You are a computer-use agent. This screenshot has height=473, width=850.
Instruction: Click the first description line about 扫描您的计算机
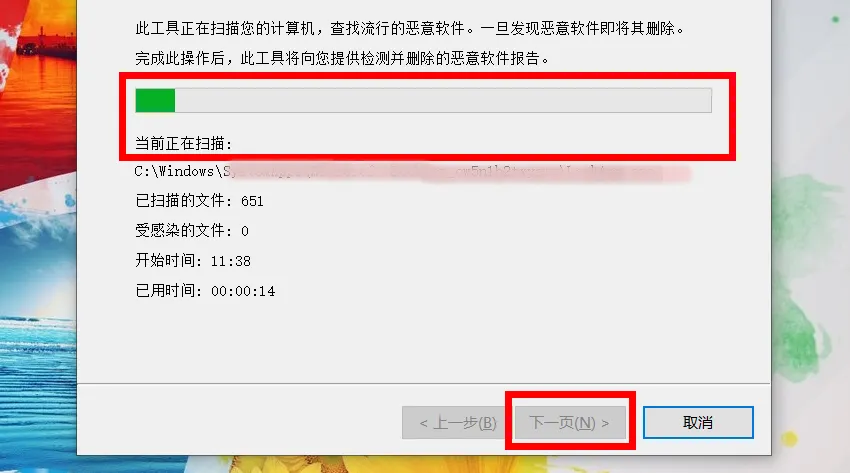(x=410, y=28)
